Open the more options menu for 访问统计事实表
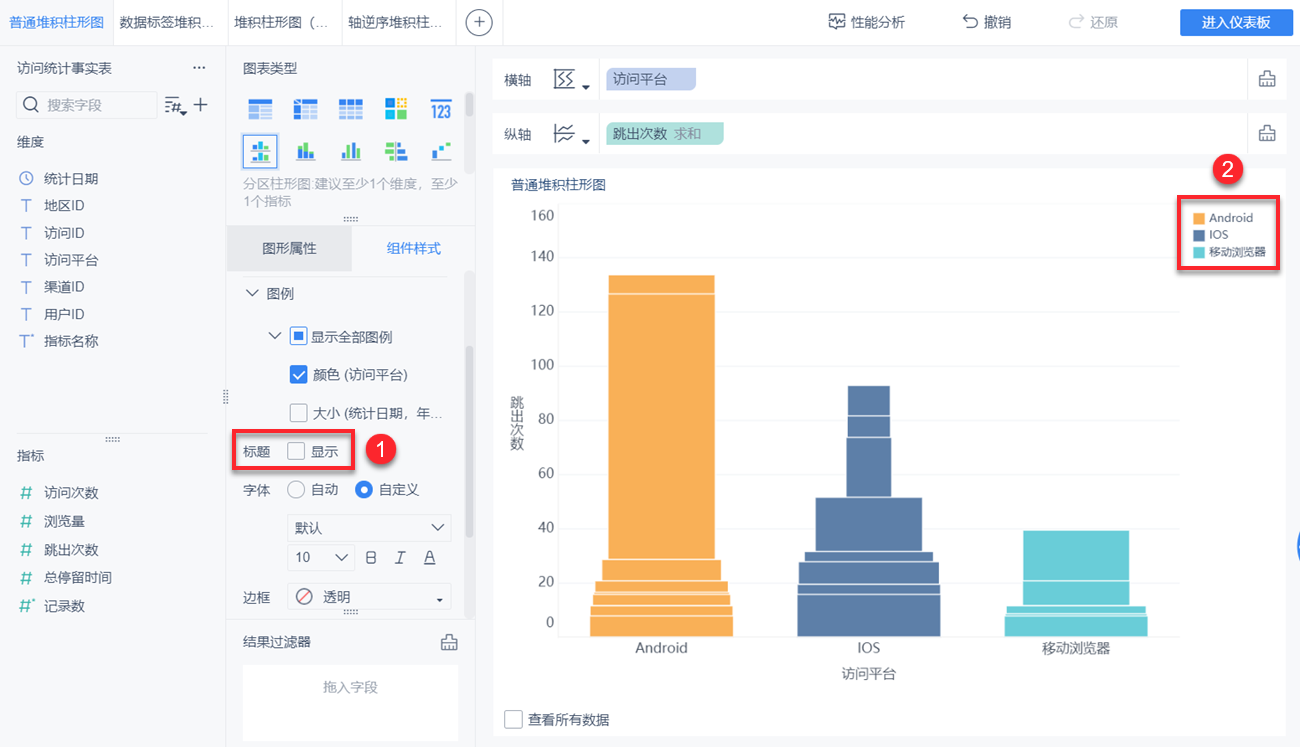1300x747 pixels. [199, 68]
